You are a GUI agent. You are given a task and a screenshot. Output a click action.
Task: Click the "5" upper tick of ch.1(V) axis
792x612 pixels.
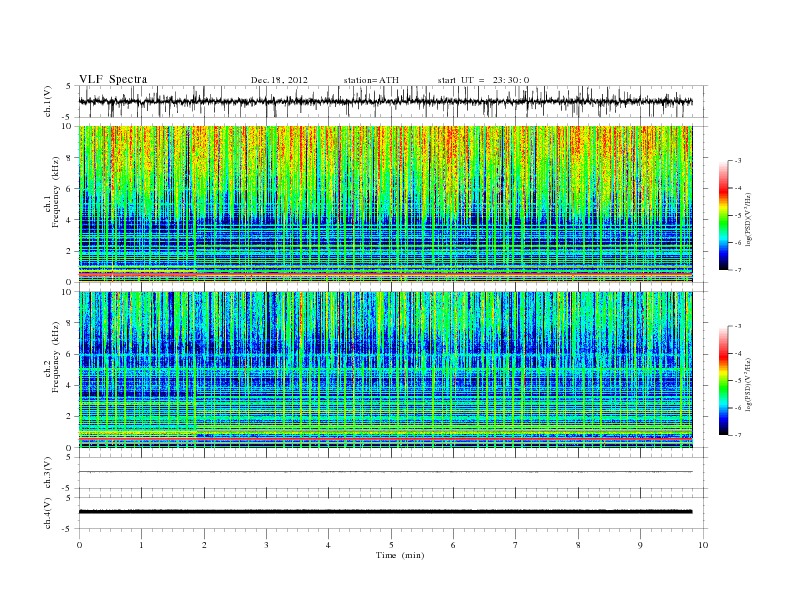[x=69, y=86]
